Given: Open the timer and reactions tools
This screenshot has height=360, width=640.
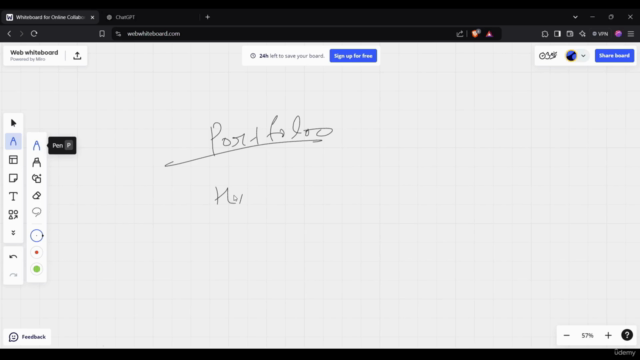Looking at the screenshot, I should click(x=547, y=56).
